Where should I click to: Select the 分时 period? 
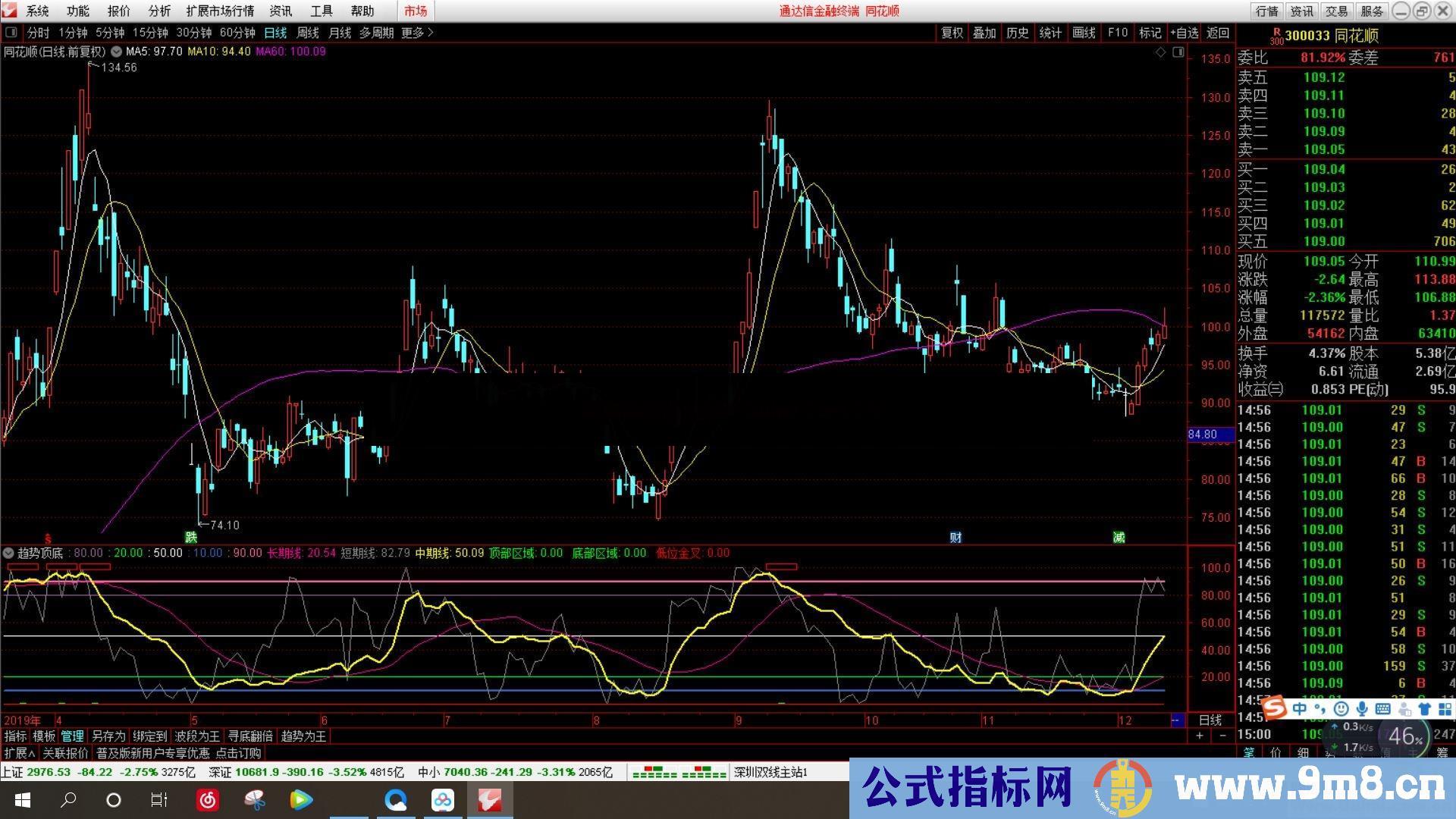38,33
